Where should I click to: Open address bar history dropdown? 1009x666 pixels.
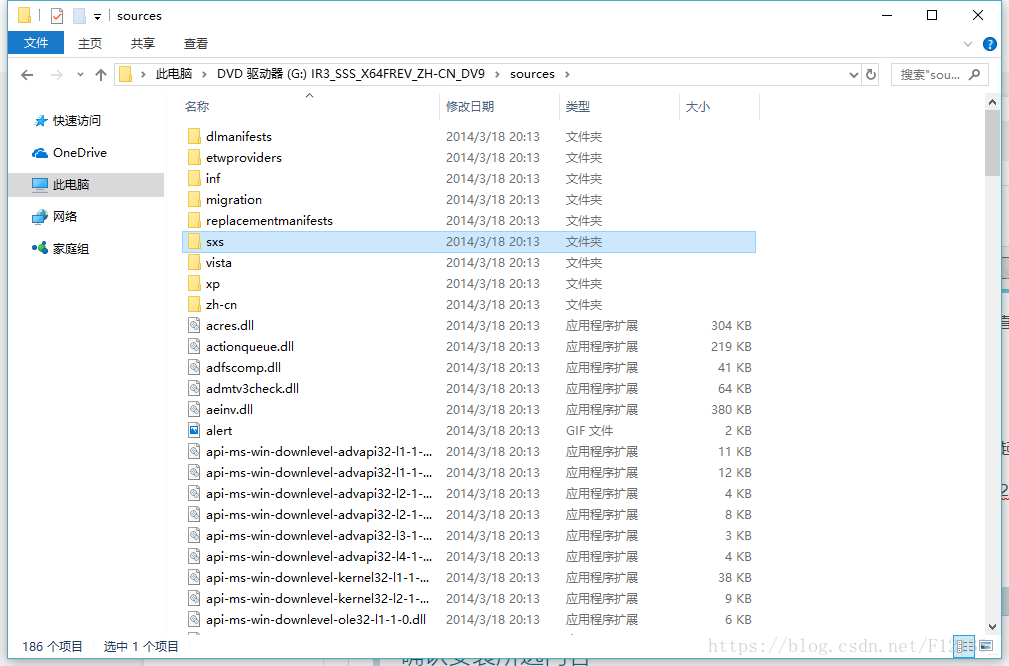853,75
